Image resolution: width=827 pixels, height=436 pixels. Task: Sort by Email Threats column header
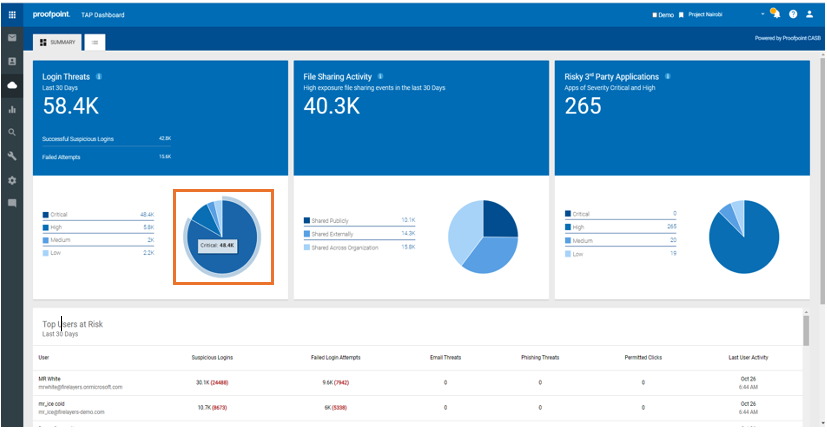click(x=445, y=357)
